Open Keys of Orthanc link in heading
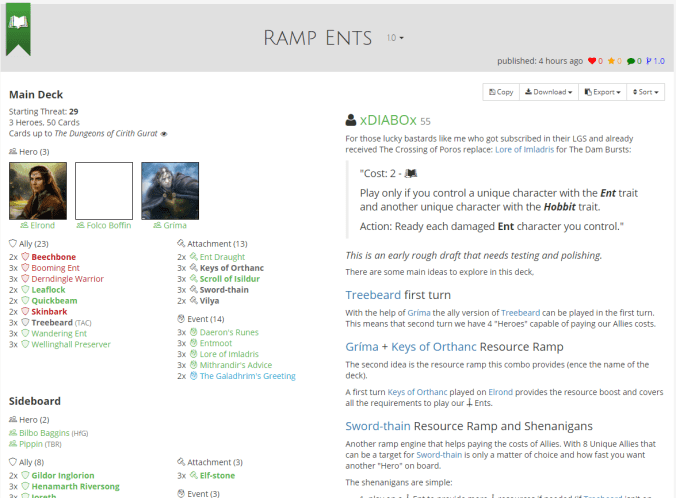The height and width of the screenshot is (498, 676). (x=434, y=347)
